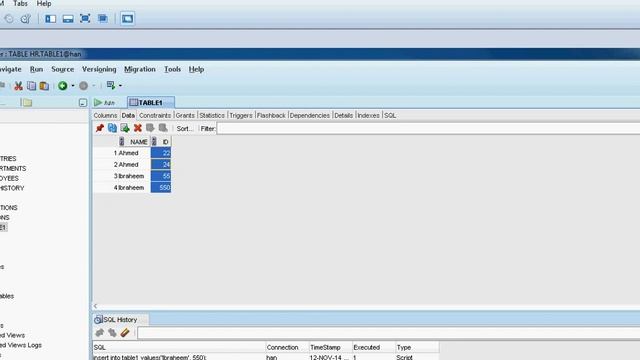Select the SQL History tab

click(x=121, y=320)
